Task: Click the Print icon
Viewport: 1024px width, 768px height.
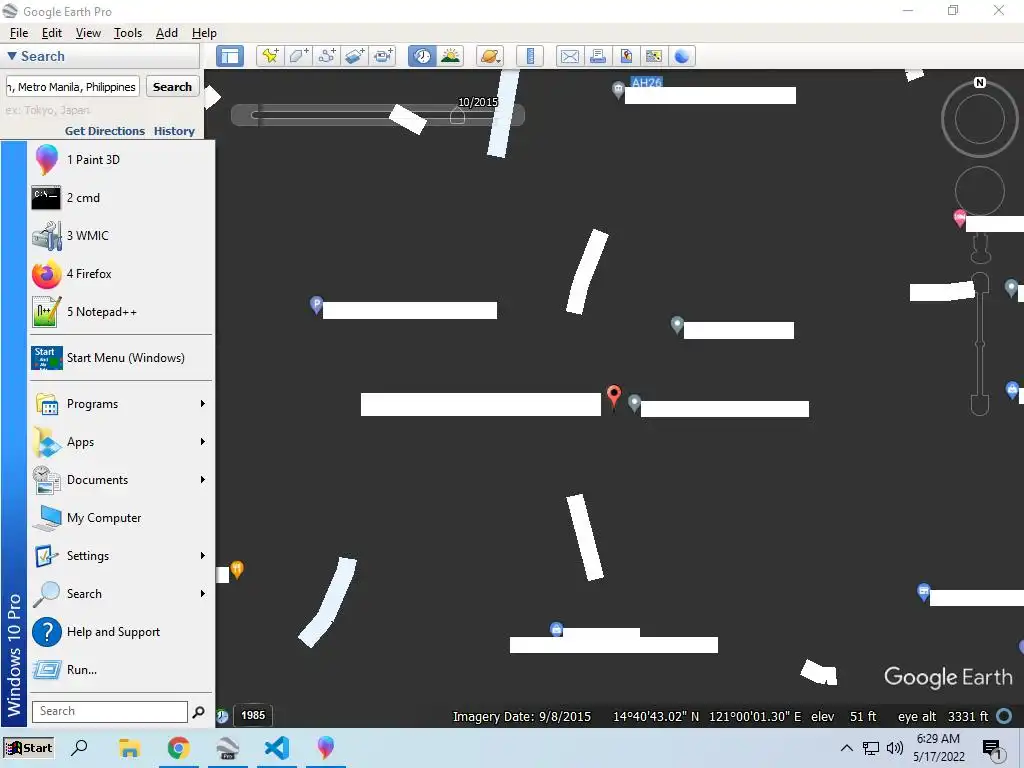Action: point(598,56)
